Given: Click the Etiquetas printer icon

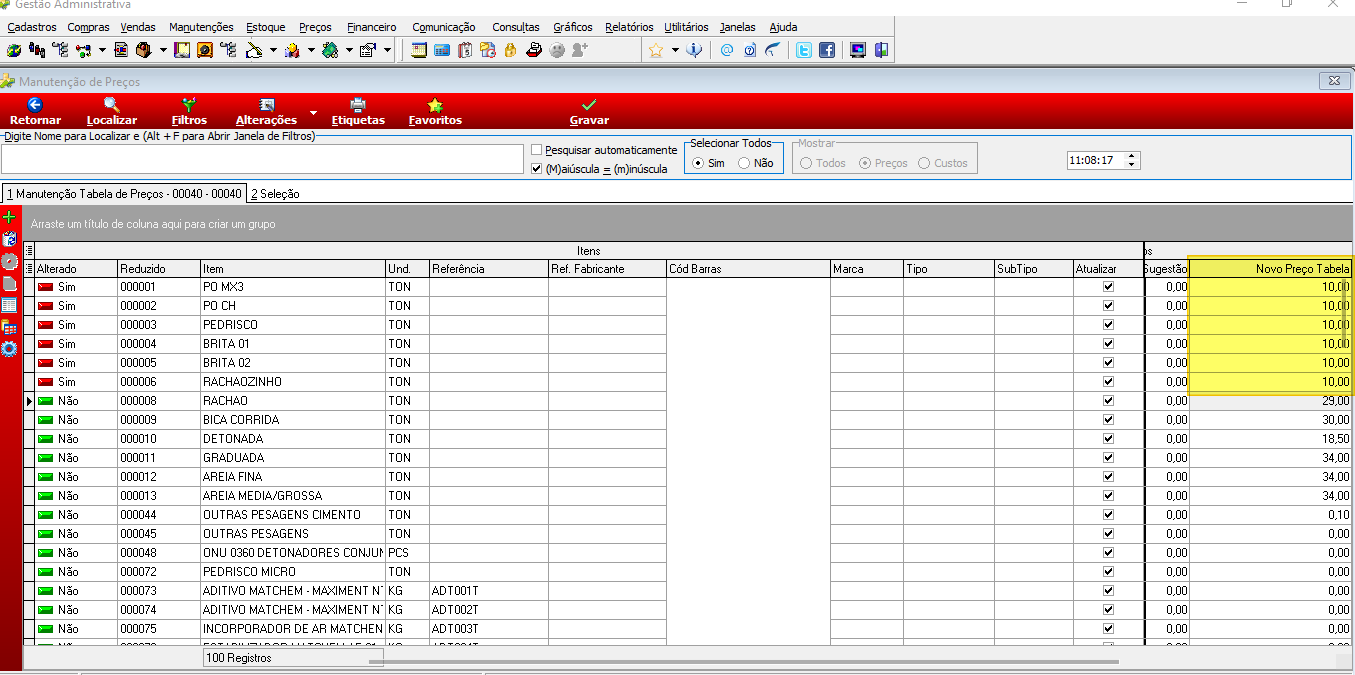Looking at the screenshot, I should (357, 104).
